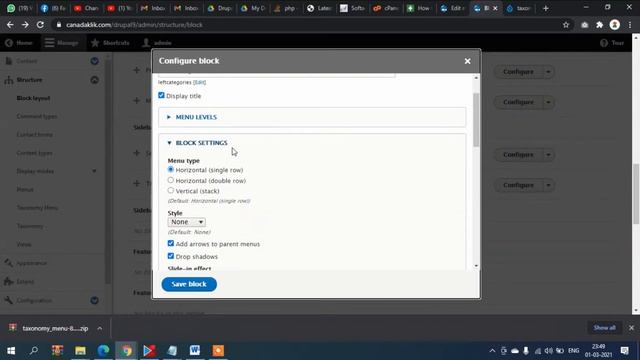This screenshot has height=360, width=640.
Task: Show hidden system tray icons
Action: click(x=492, y=351)
